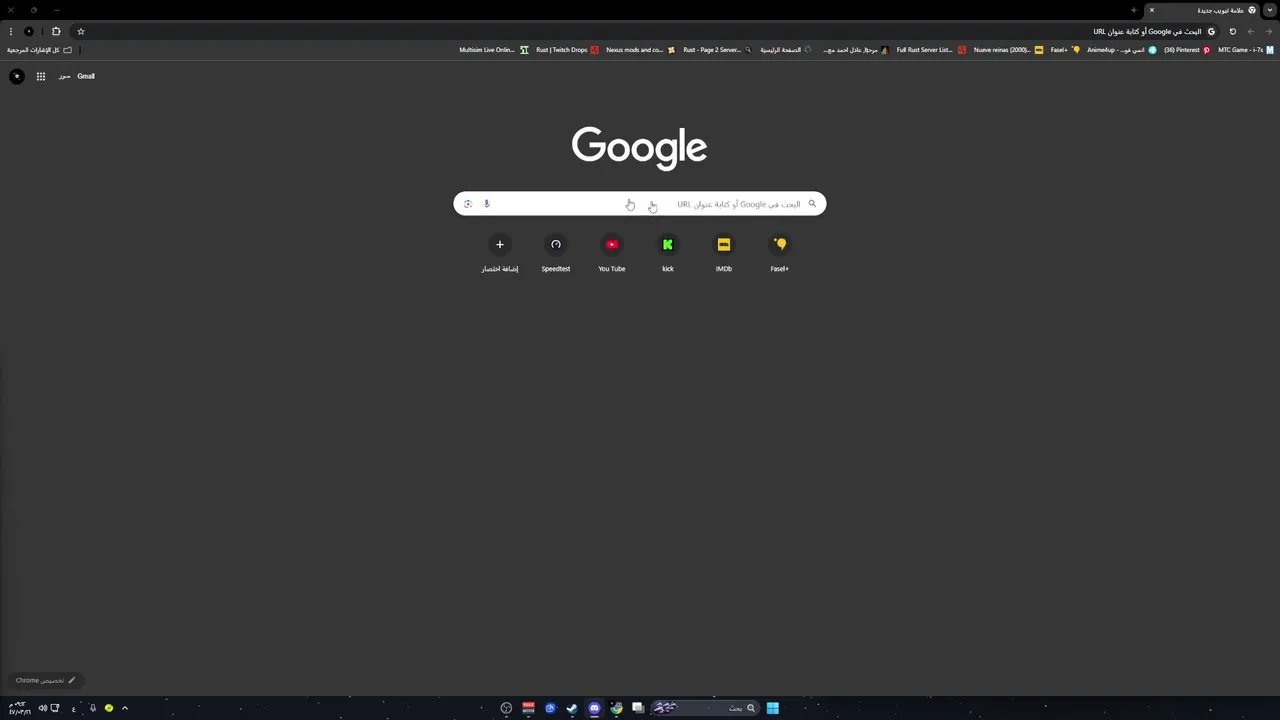The image size is (1280, 720).
Task: Open the Chrome profile avatar in toolbar
Action: [29, 32]
